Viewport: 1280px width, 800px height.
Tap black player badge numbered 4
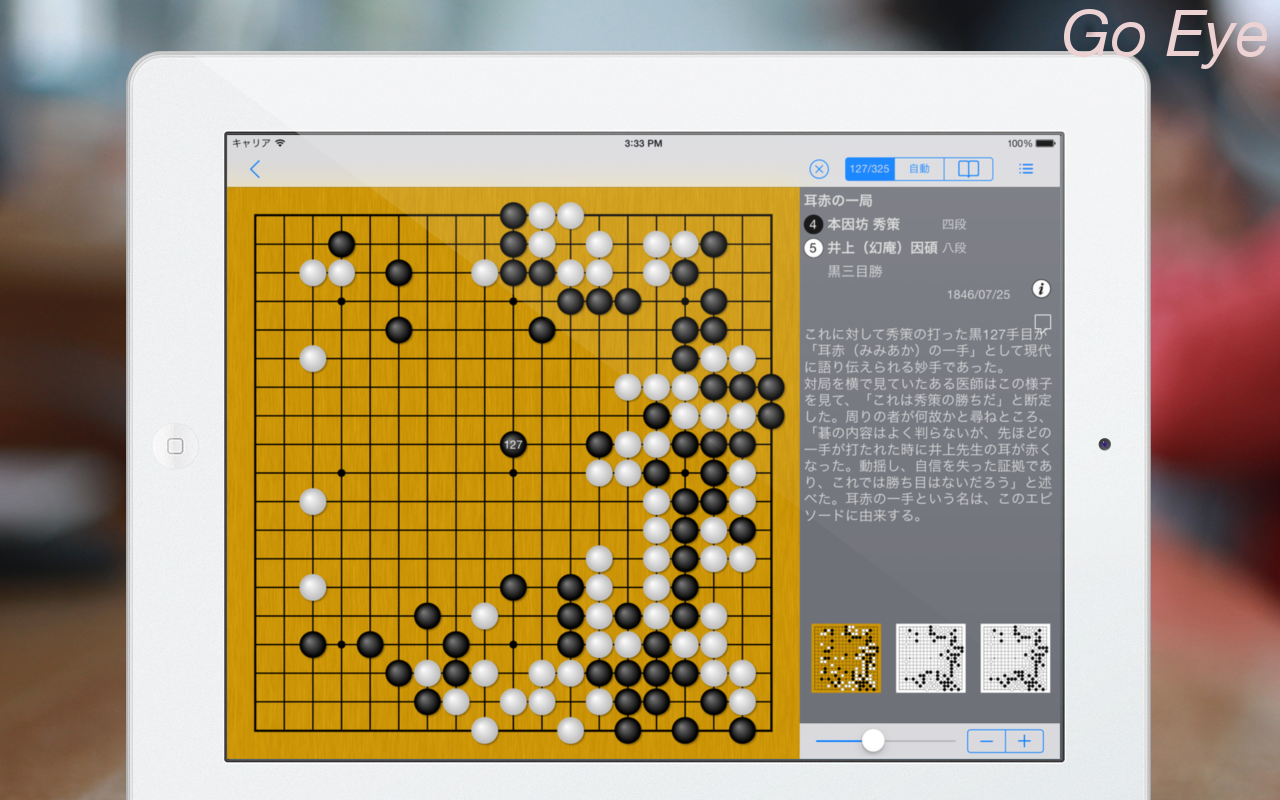click(814, 224)
